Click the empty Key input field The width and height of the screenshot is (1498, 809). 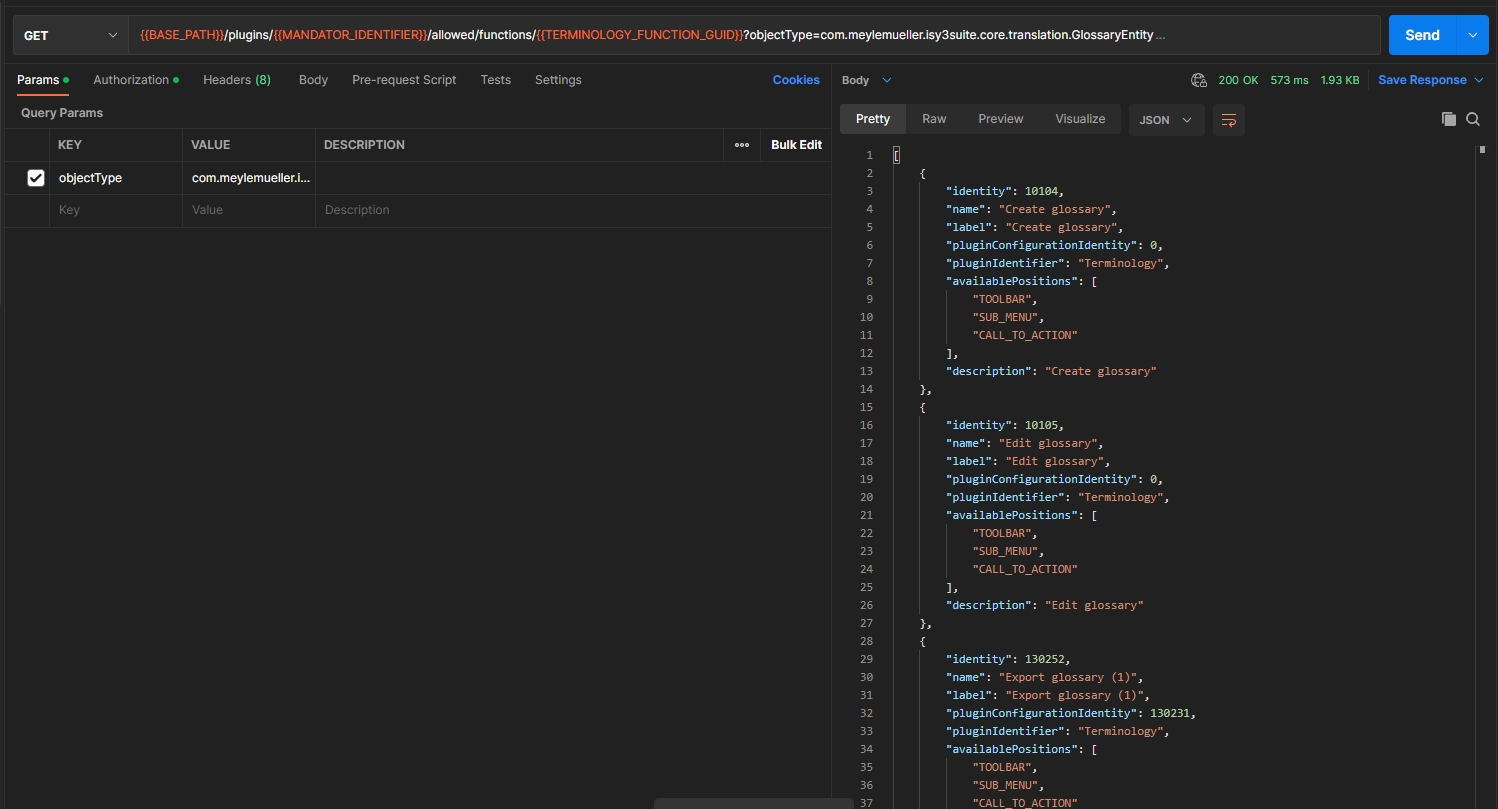pyautogui.click(x=115, y=210)
